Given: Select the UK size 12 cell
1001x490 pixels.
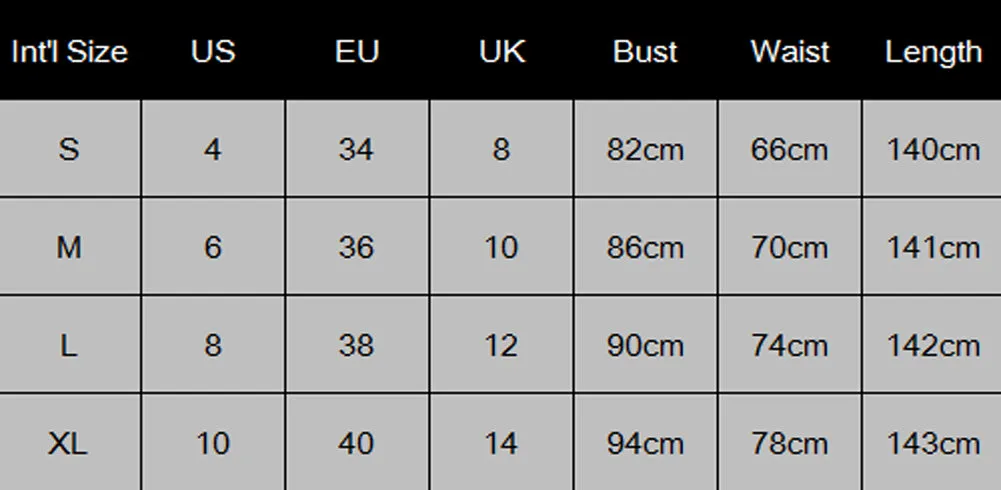Looking at the screenshot, I should [x=501, y=345].
